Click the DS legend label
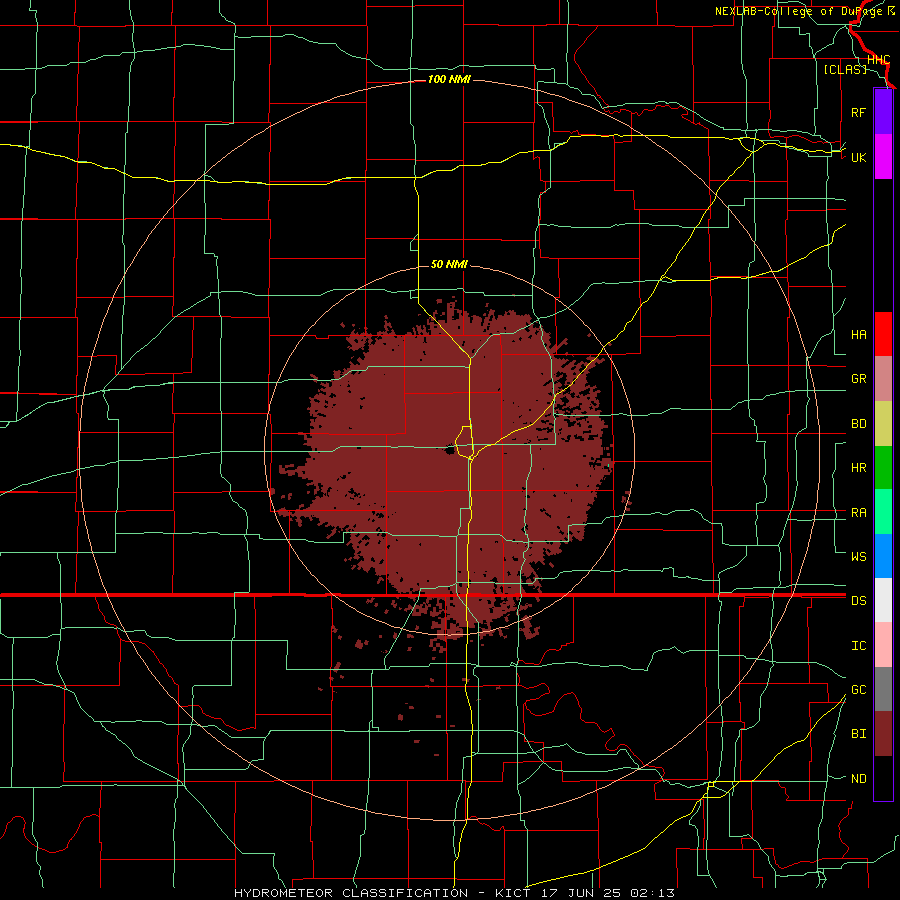 [x=858, y=601]
